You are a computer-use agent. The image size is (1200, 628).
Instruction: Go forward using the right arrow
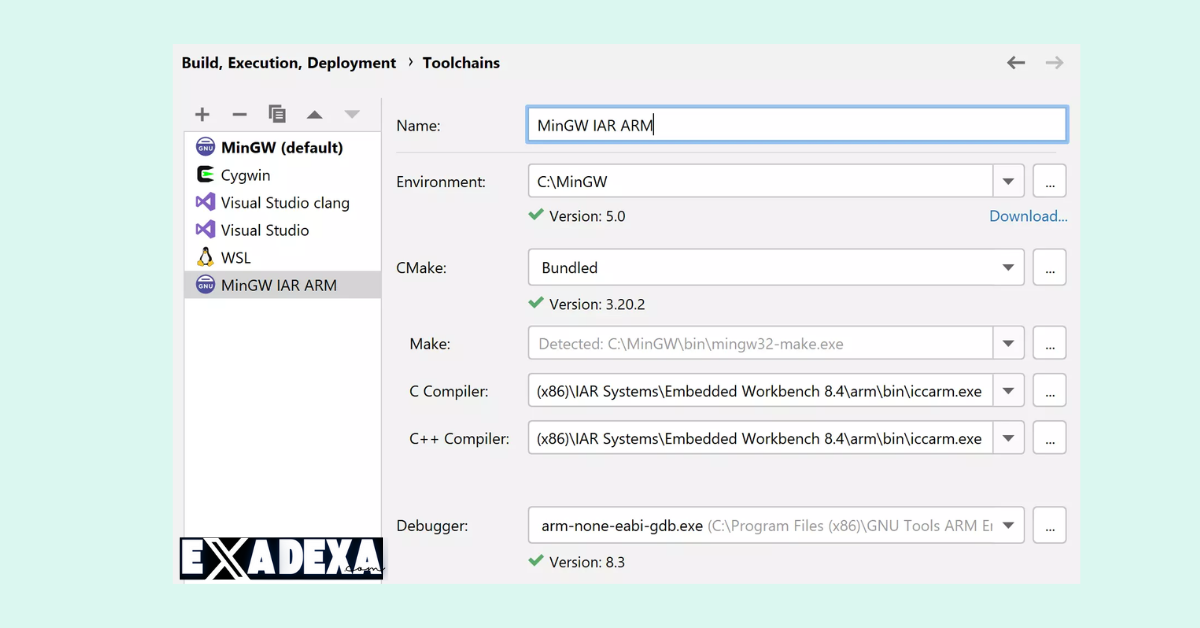coord(1054,63)
